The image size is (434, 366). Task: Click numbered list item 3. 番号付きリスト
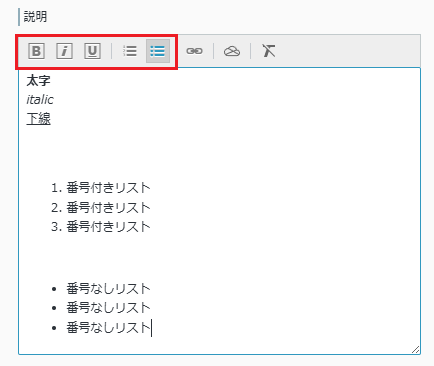pyautogui.click(x=101, y=227)
